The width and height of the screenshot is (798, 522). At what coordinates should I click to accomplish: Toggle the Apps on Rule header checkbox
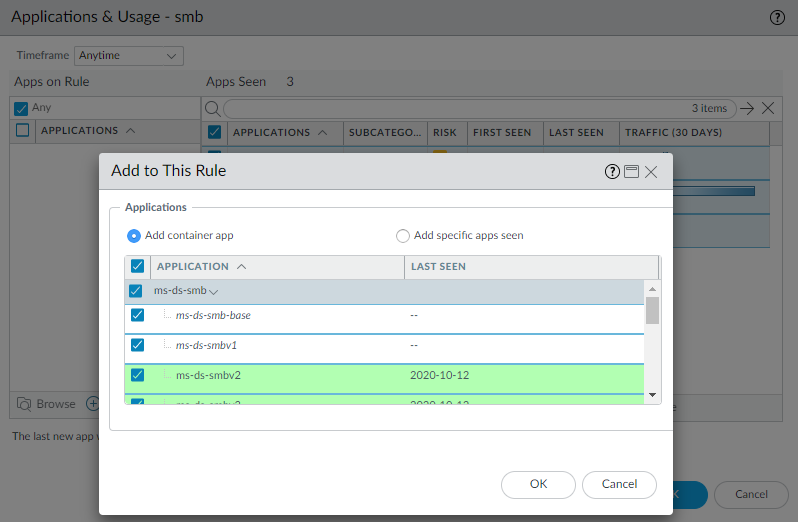coord(22,130)
